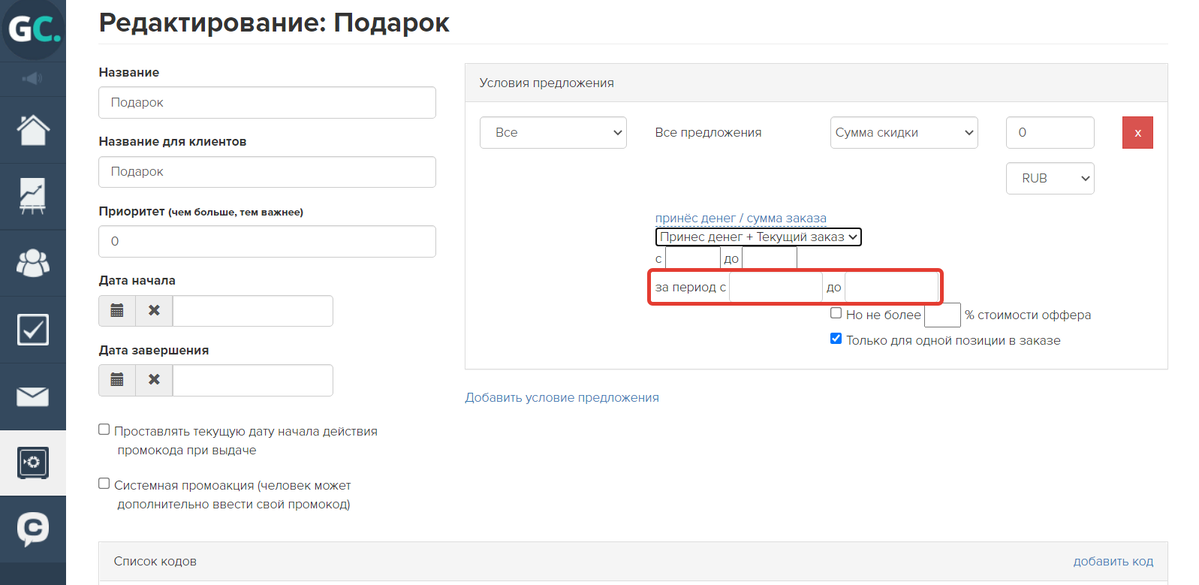Screen dimensions: 1199x585
Task: Click 'Добавить условие предложения' link
Action: click(562, 398)
